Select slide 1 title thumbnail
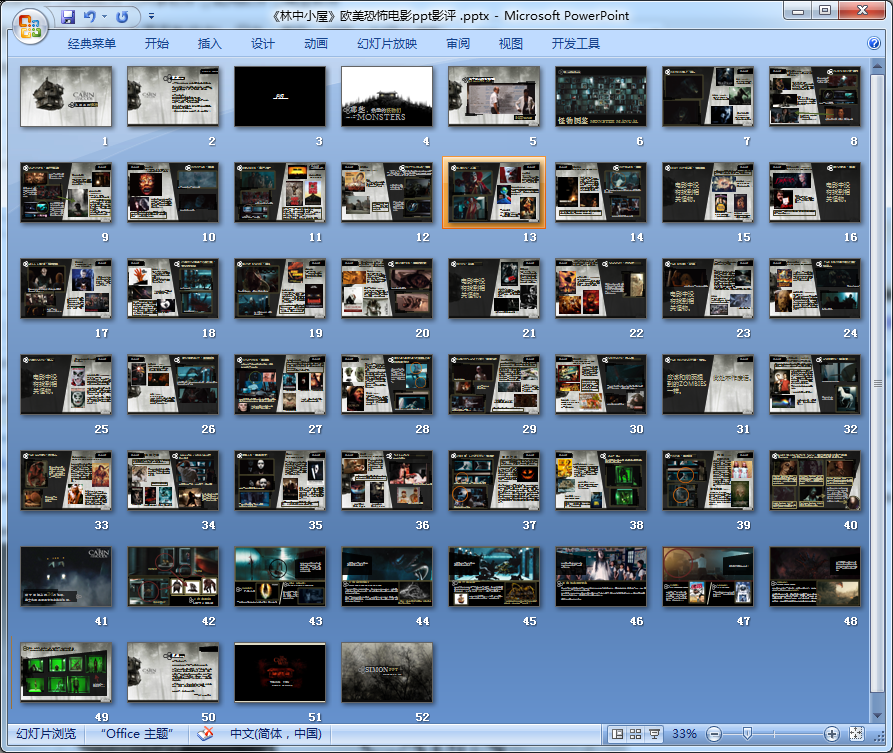Image resolution: width=893 pixels, height=753 pixels. pos(66,96)
